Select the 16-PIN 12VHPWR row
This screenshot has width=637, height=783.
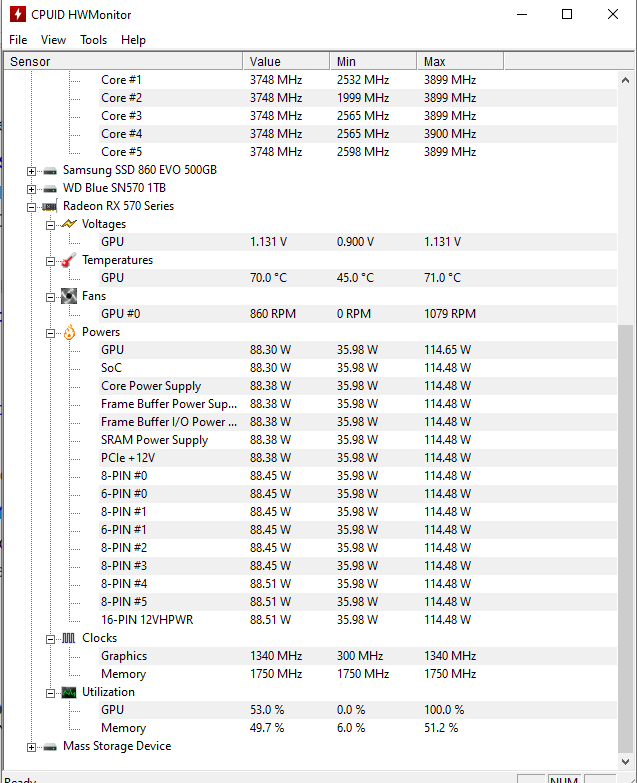point(358,620)
